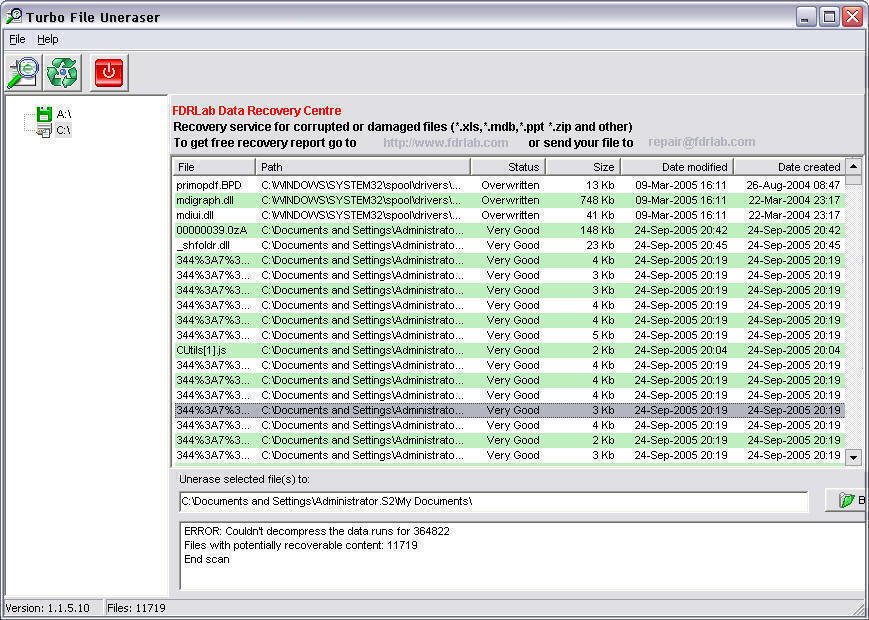Click the 'End scan' log line
The width and height of the screenshot is (869, 620).
pos(207,559)
